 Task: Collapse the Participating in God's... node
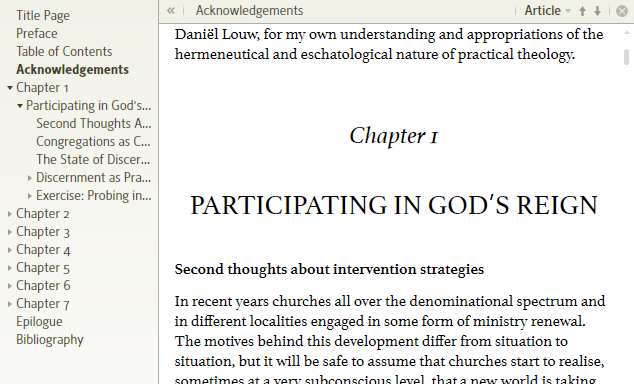point(19,106)
